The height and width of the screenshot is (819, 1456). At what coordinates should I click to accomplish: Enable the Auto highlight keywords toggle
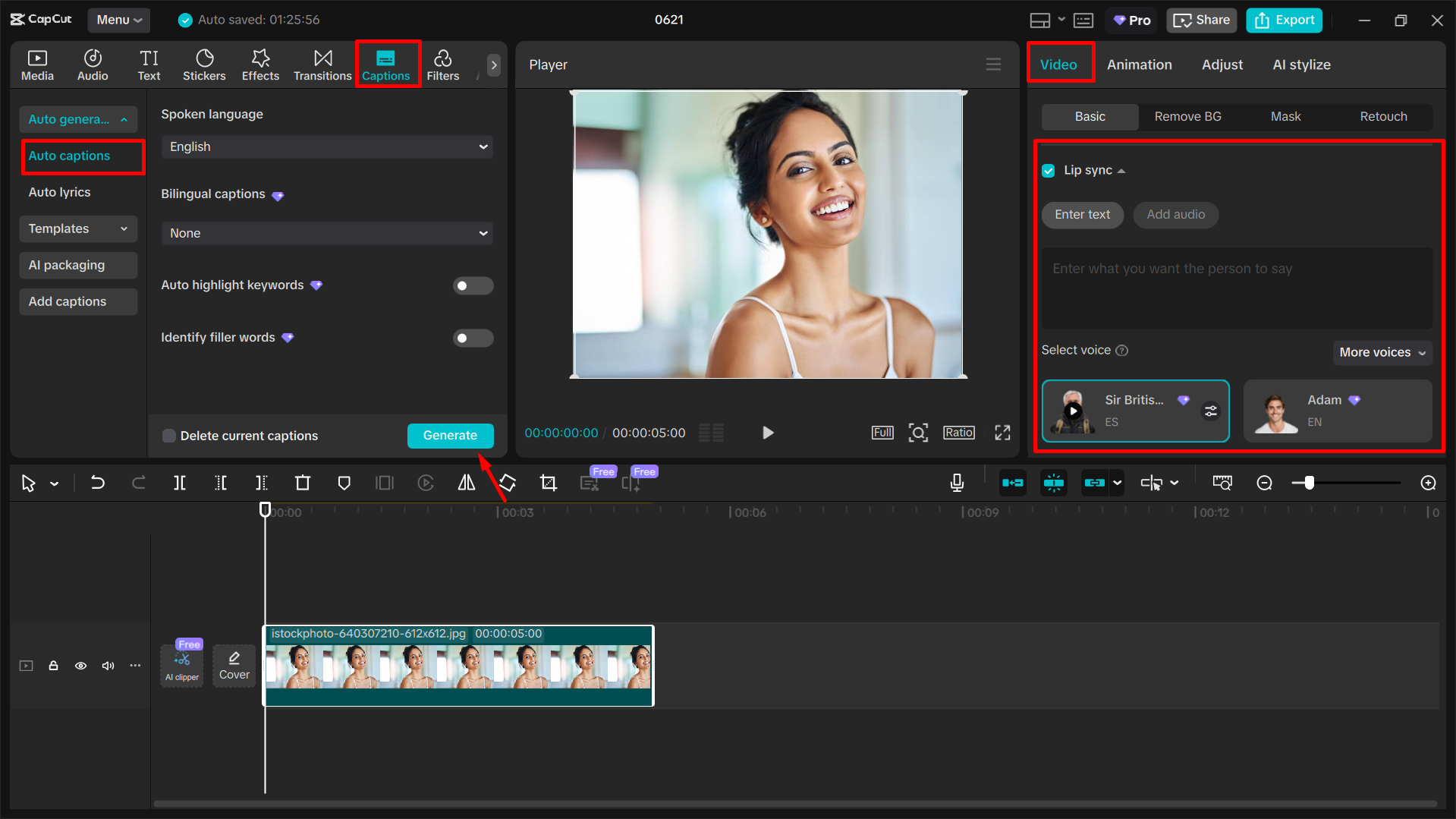pos(473,285)
